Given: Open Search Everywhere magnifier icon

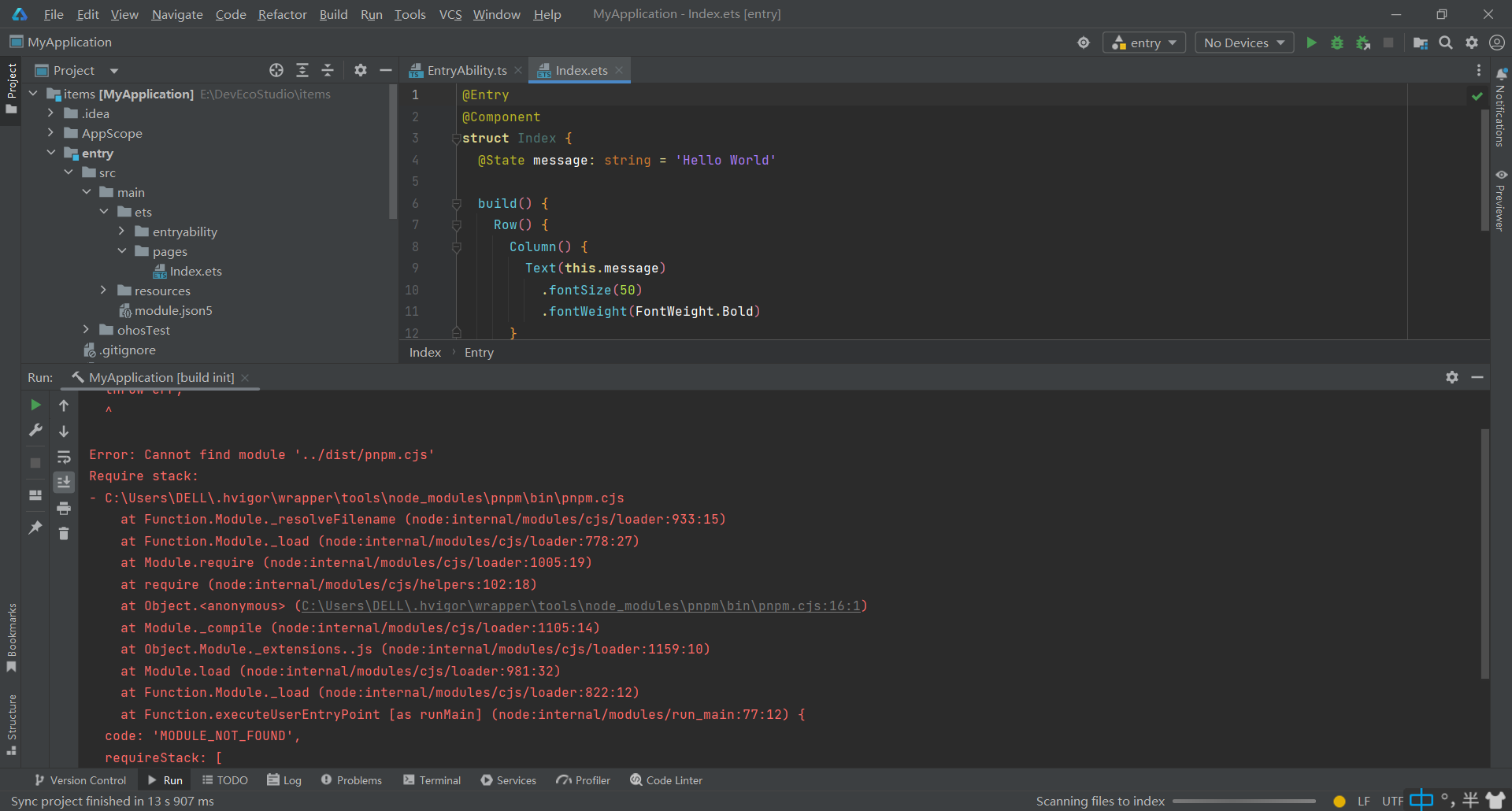Looking at the screenshot, I should [1445, 43].
